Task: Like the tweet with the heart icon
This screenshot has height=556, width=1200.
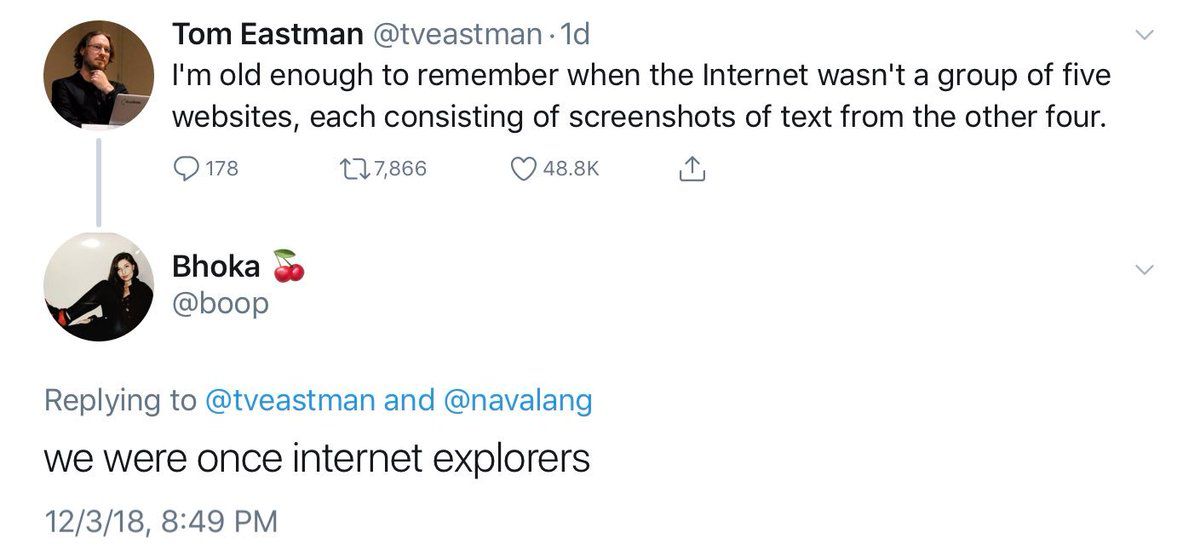Action: click(x=523, y=169)
